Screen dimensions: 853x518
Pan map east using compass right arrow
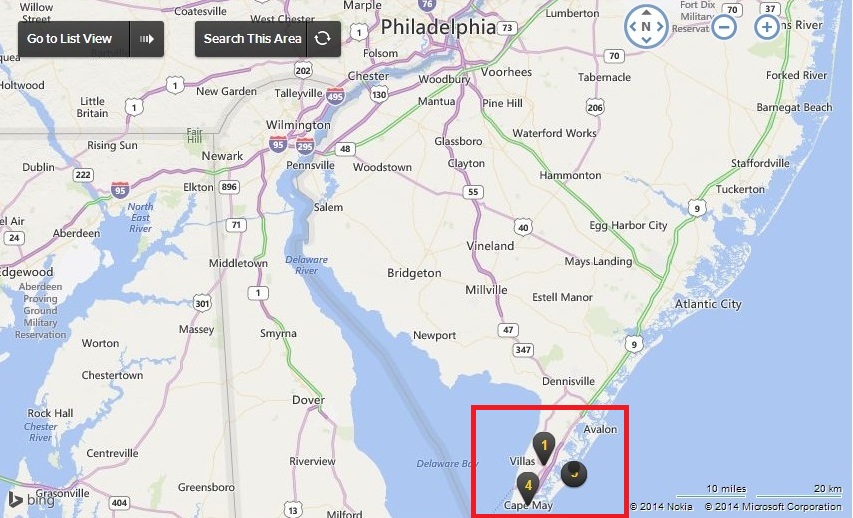[x=660, y=26]
